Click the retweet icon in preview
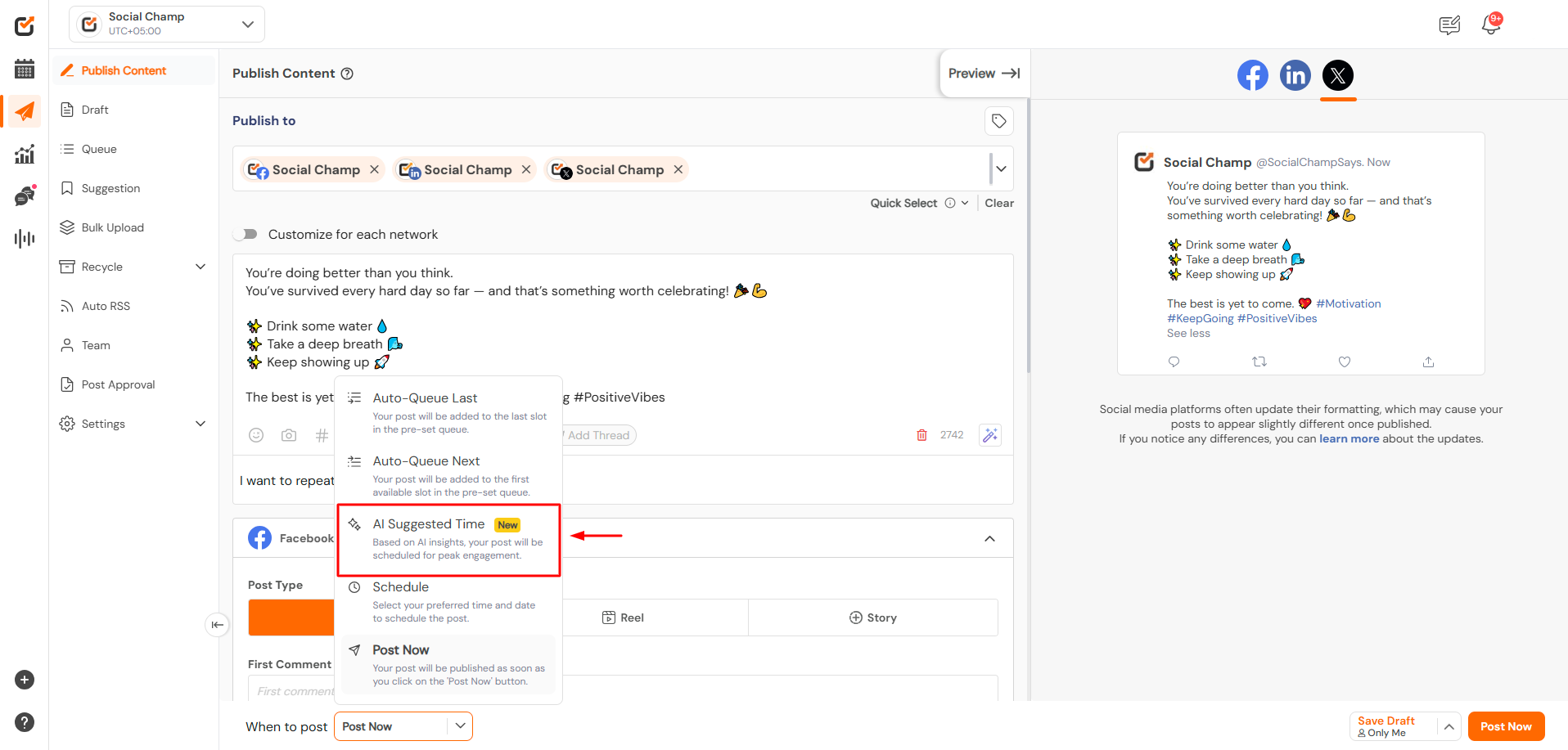Screen dimensions: 1568x750 pos(1259,362)
